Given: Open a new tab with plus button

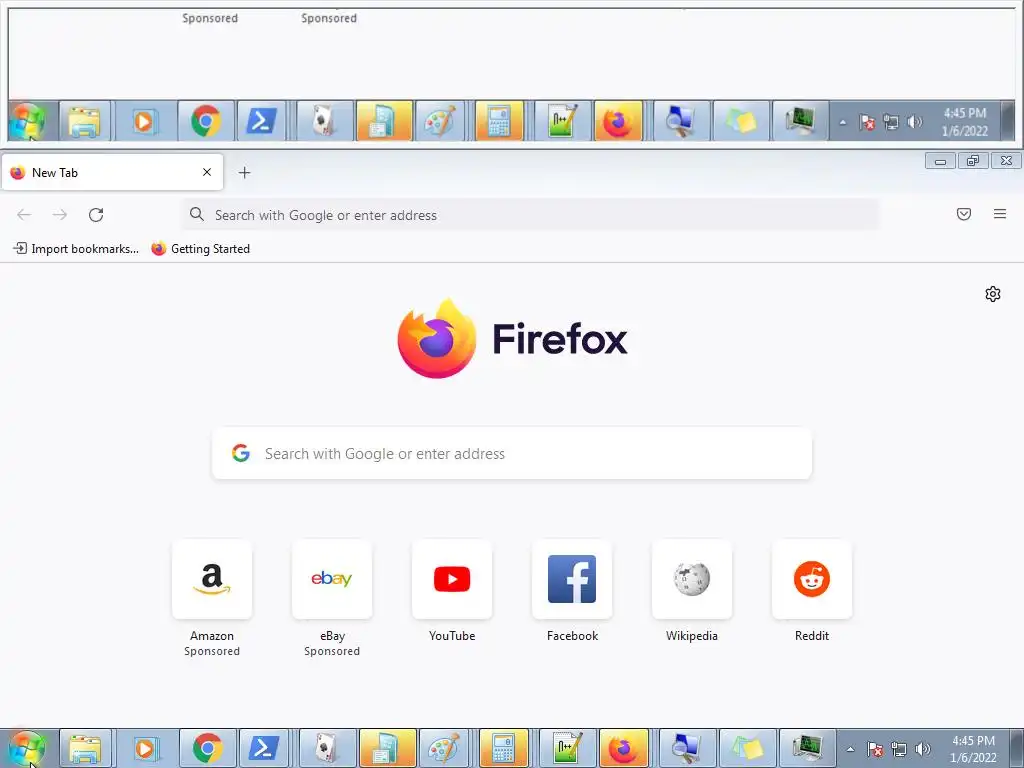Looking at the screenshot, I should point(244,172).
